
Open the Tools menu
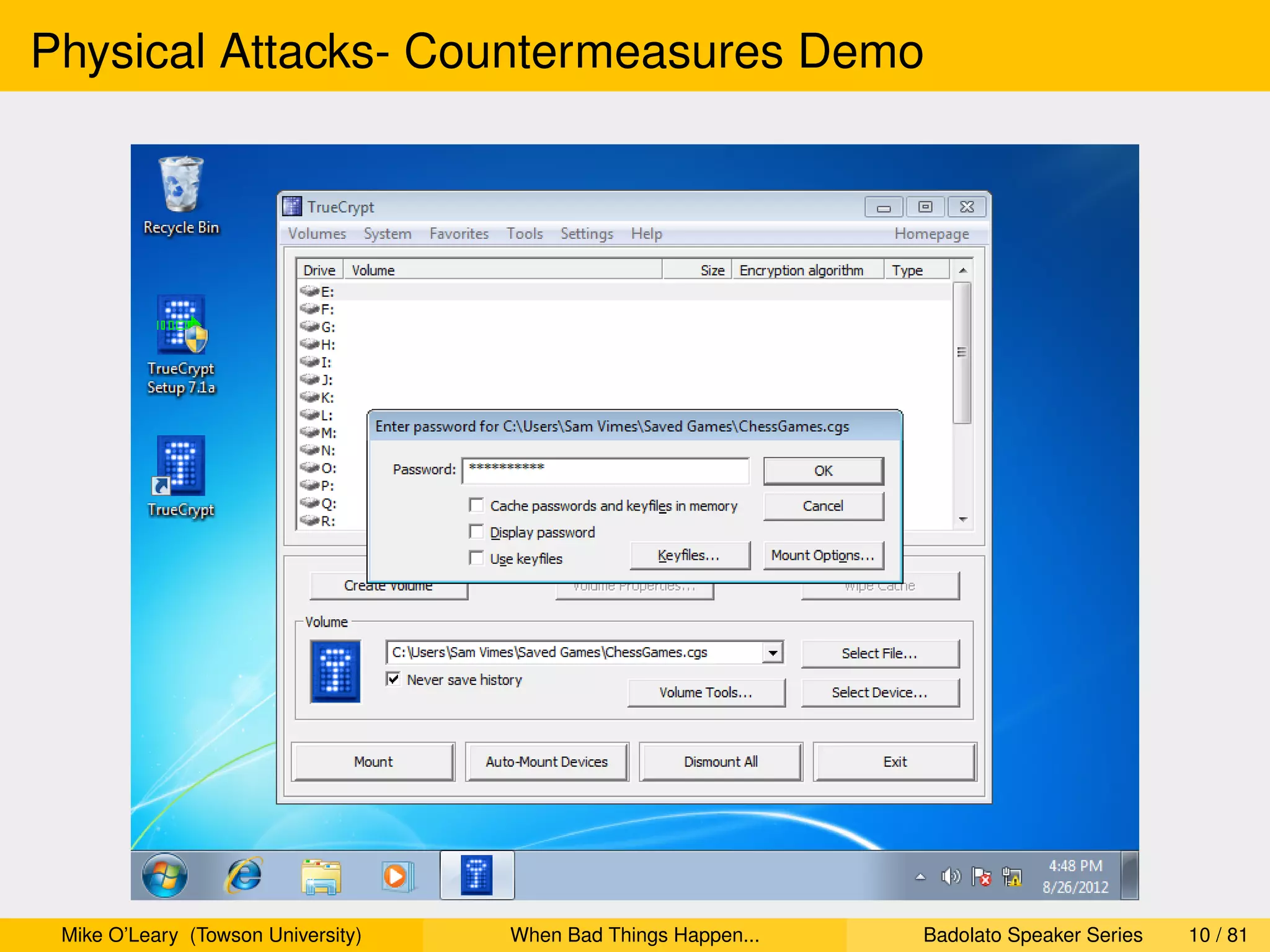tap(525, 234)
